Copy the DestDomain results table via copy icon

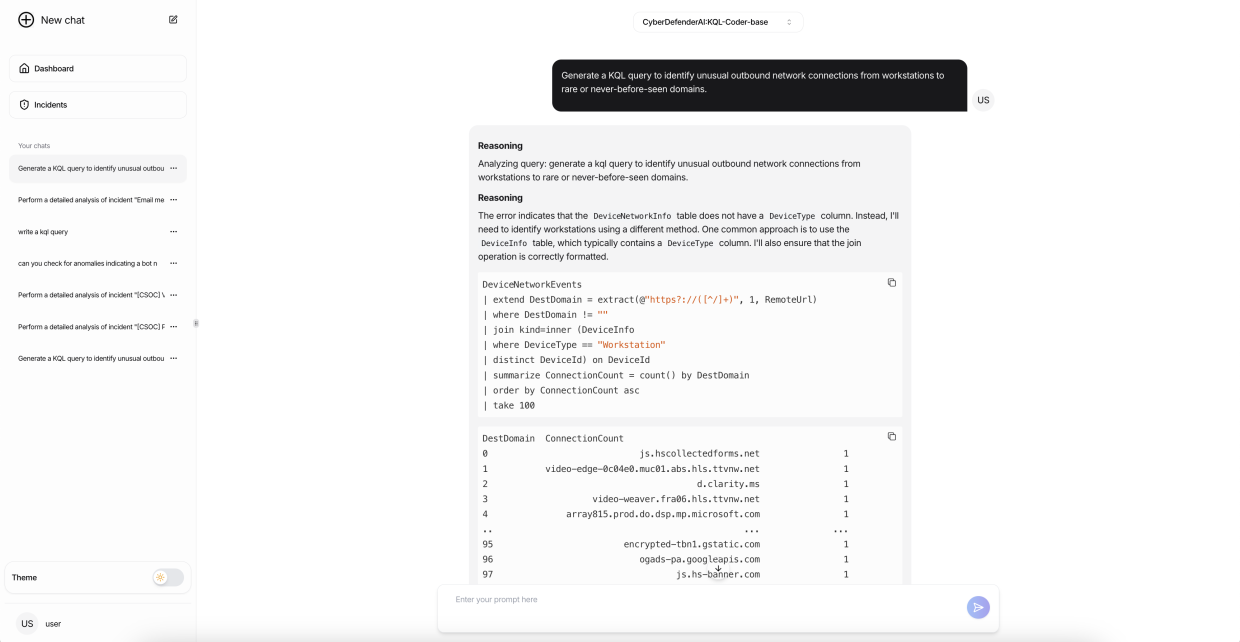[x=892, y=436]
